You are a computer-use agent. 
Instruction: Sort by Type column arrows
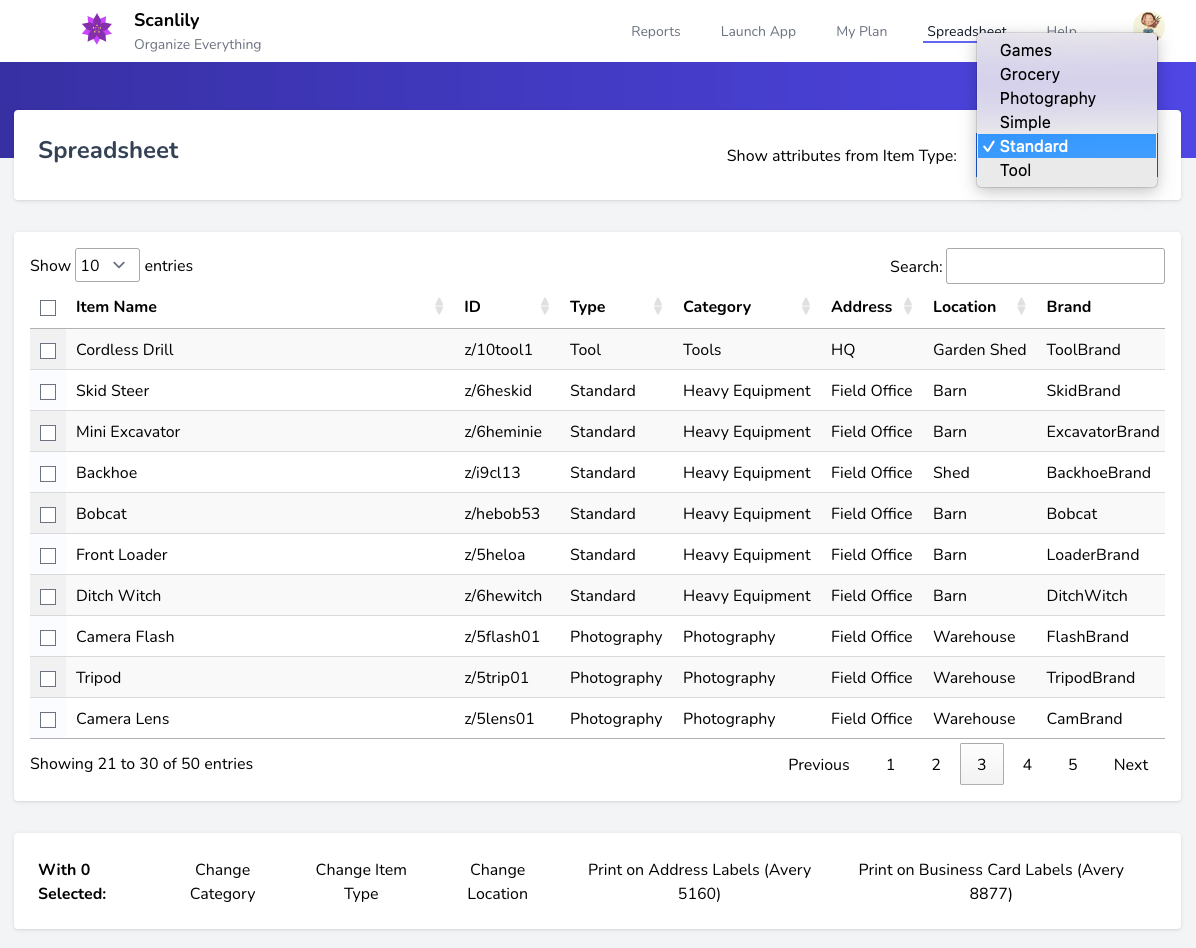point(658,307)
